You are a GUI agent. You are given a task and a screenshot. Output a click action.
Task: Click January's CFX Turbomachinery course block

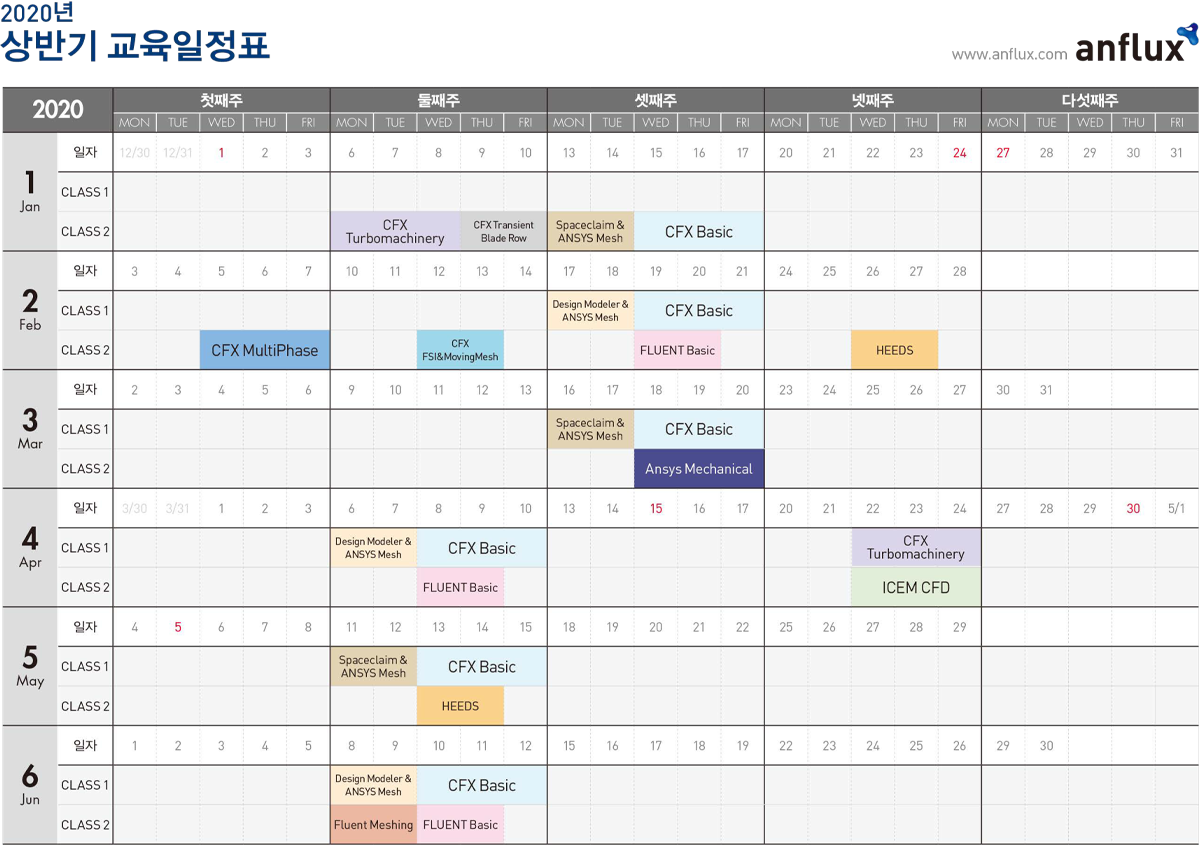click(x=395, y=231)
